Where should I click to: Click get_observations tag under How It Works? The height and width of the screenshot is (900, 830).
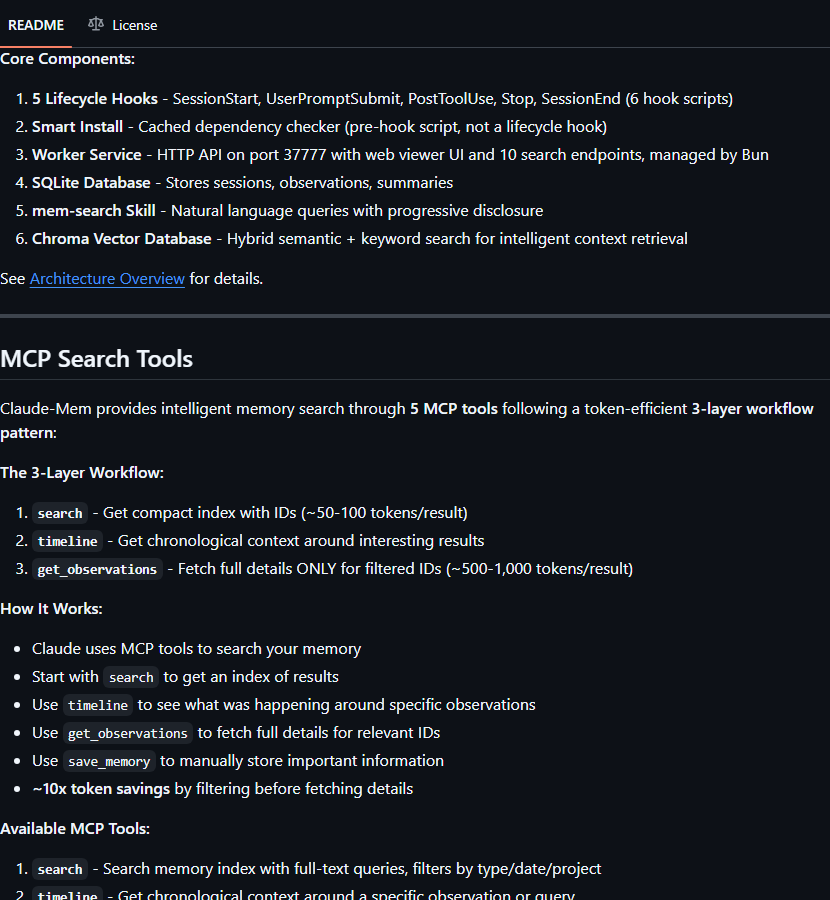[127, 734]
